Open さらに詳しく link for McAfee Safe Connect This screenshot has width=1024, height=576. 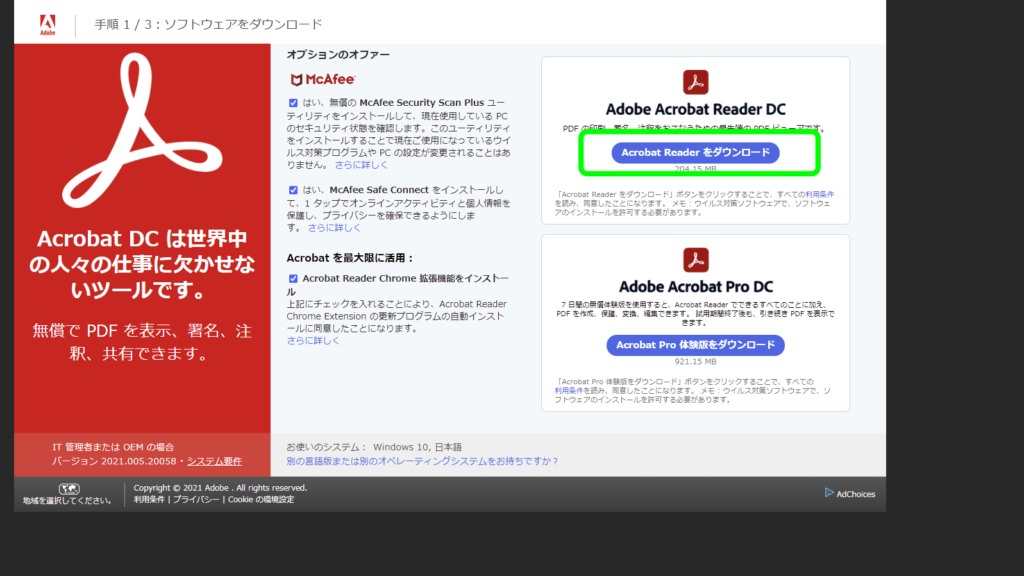pyautogui.click(x=334, y=228)
